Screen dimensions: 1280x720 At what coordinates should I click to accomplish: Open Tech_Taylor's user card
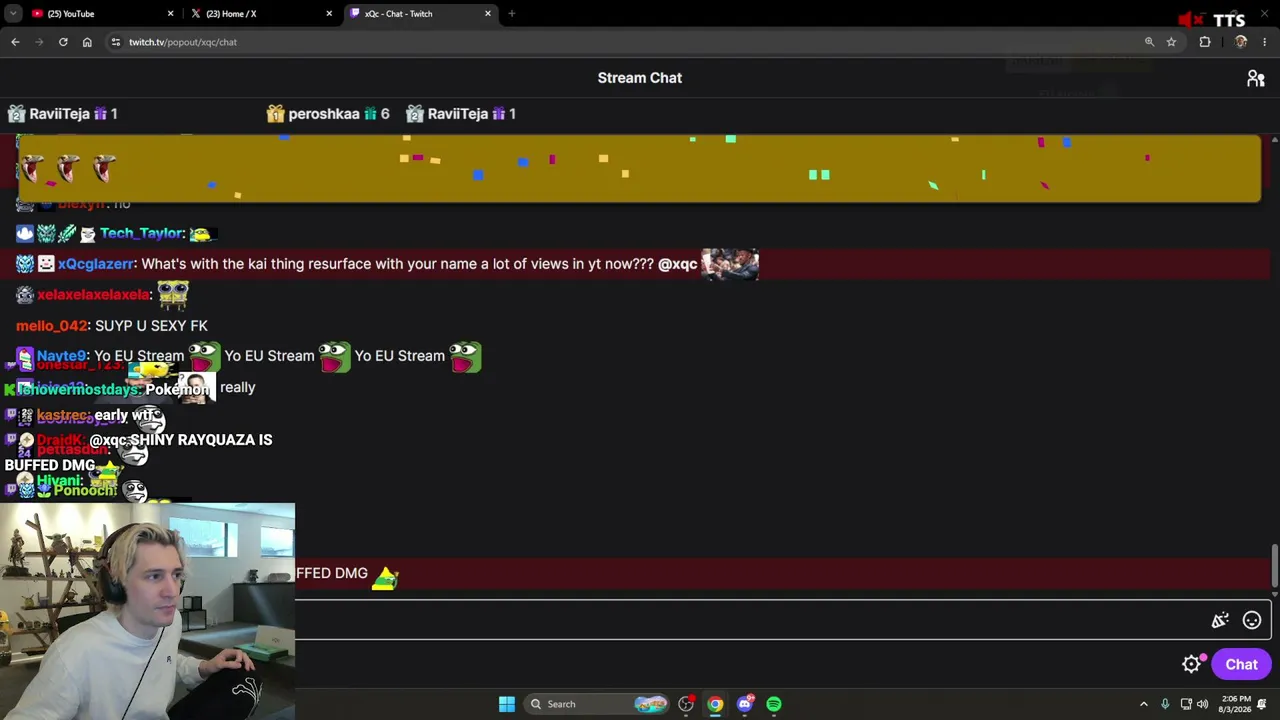142,233
